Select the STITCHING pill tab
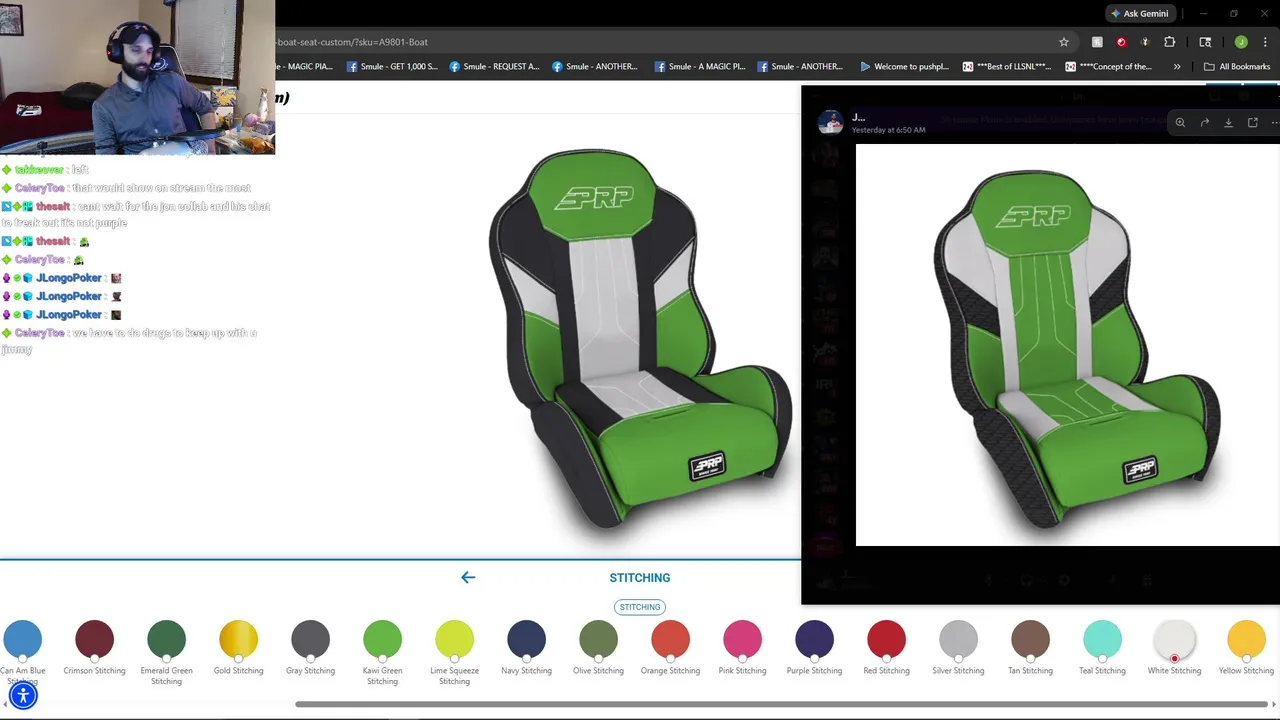This screenshot has height=720, width=1280. (640, 607)
